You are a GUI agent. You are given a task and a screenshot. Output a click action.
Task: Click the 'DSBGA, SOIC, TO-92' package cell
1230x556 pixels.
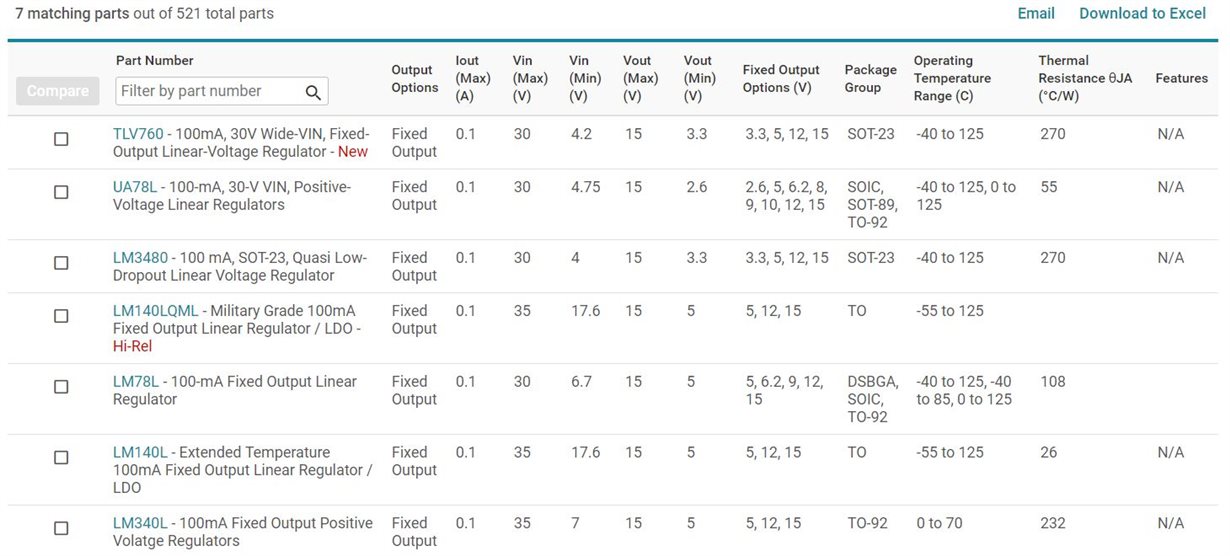[x=872, y=400]
